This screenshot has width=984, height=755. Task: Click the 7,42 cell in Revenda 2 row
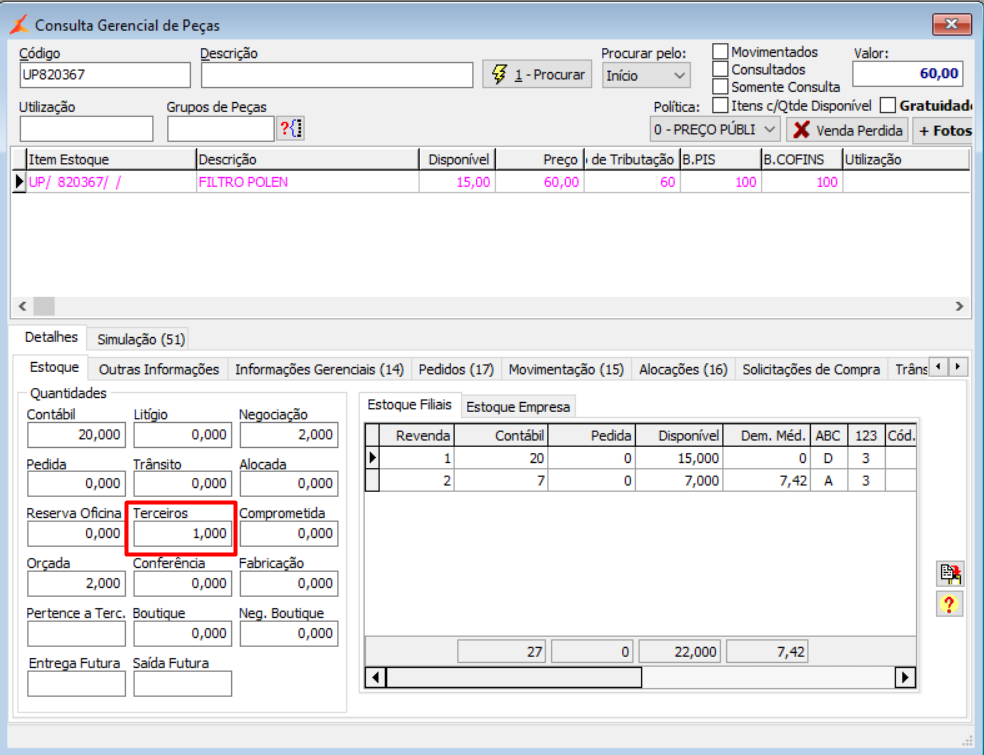(x=766, y=481)
